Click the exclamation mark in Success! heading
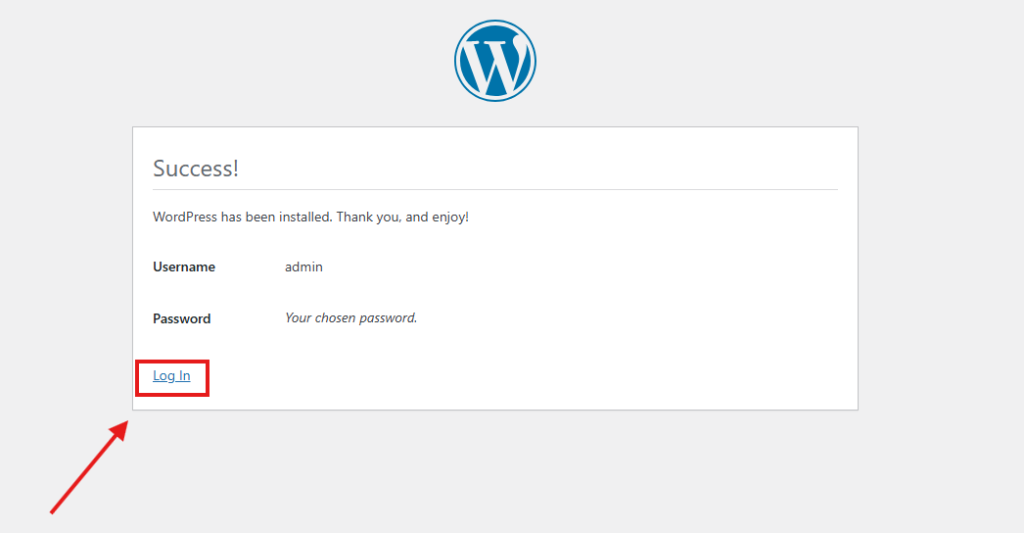The image size is (1024, 533). 236,168
